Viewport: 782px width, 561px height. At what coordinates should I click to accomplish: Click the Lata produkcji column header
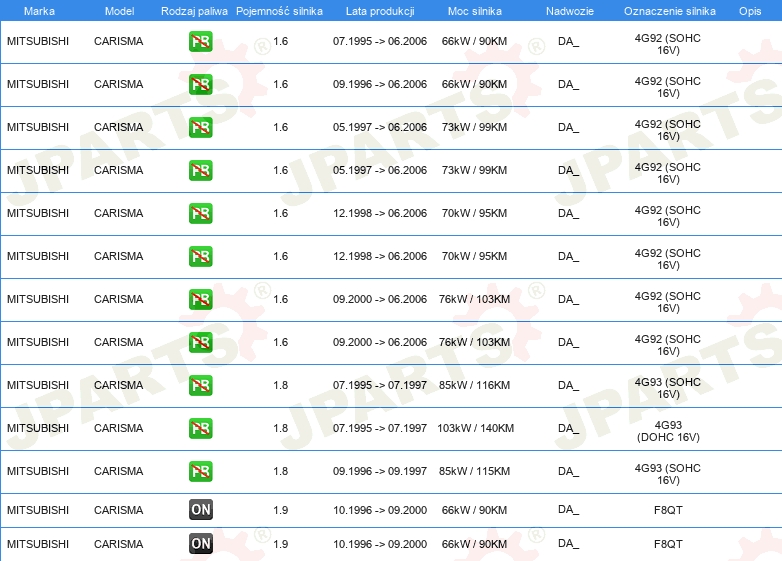(x=380, y=11)
